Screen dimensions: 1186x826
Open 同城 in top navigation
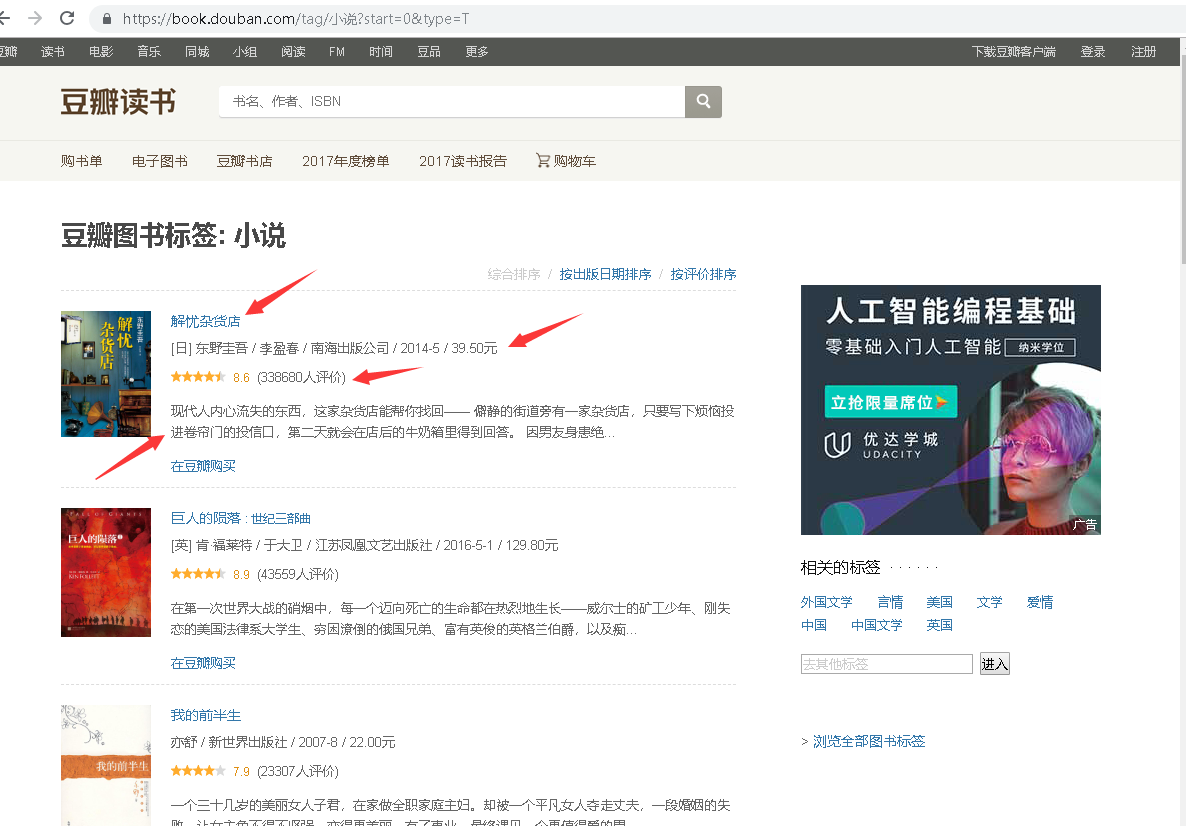[197, 51]
